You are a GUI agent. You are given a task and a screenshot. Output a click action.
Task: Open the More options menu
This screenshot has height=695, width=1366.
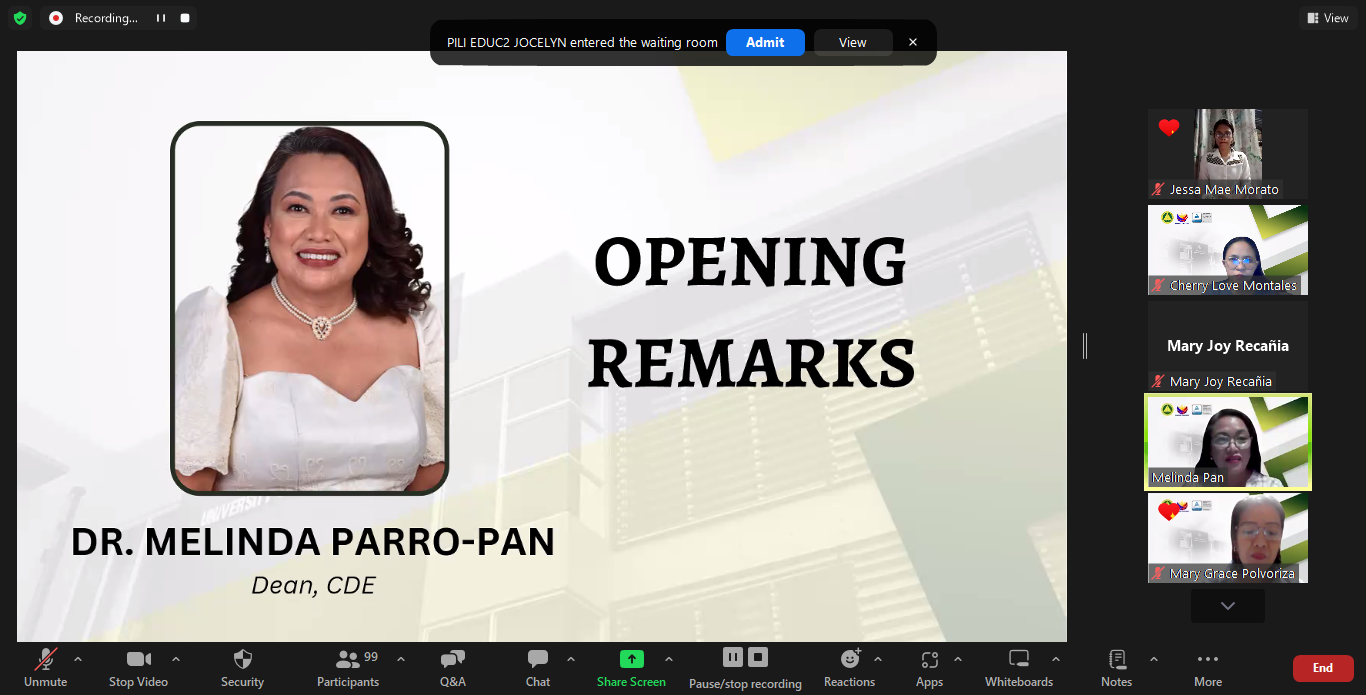click(x=1207, y=660)
